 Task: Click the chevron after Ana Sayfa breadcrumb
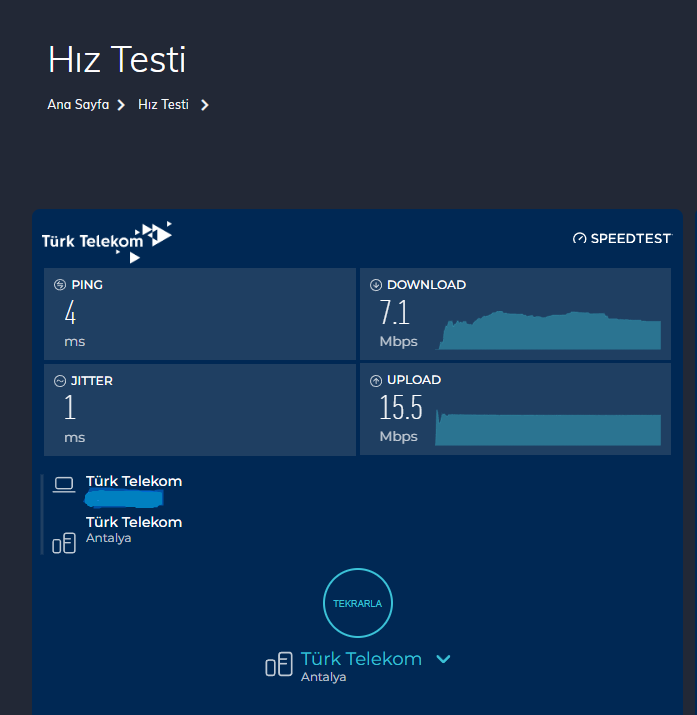point(121,105)
